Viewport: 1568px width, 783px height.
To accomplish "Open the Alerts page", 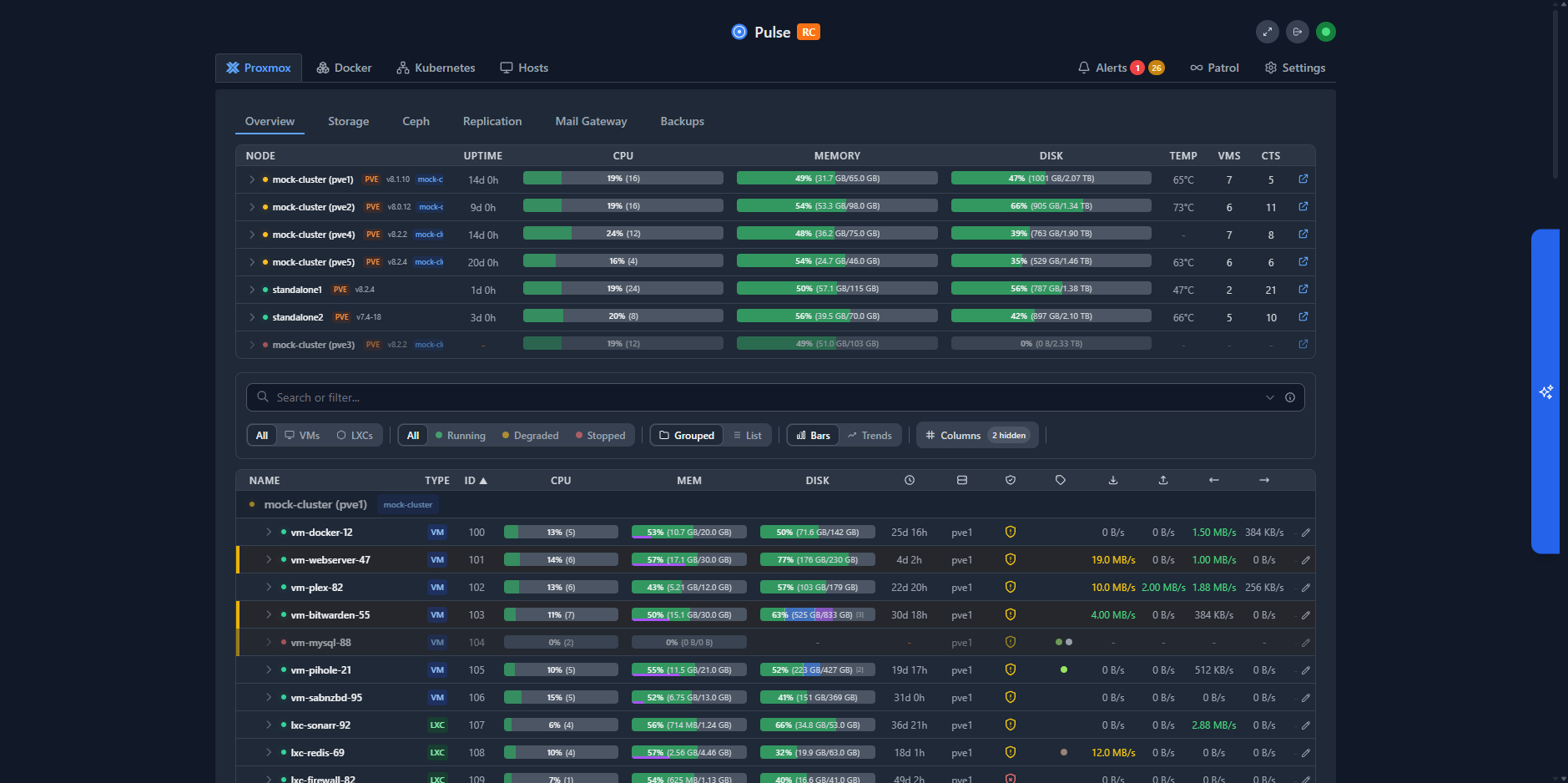I will tap(1121, 68).
